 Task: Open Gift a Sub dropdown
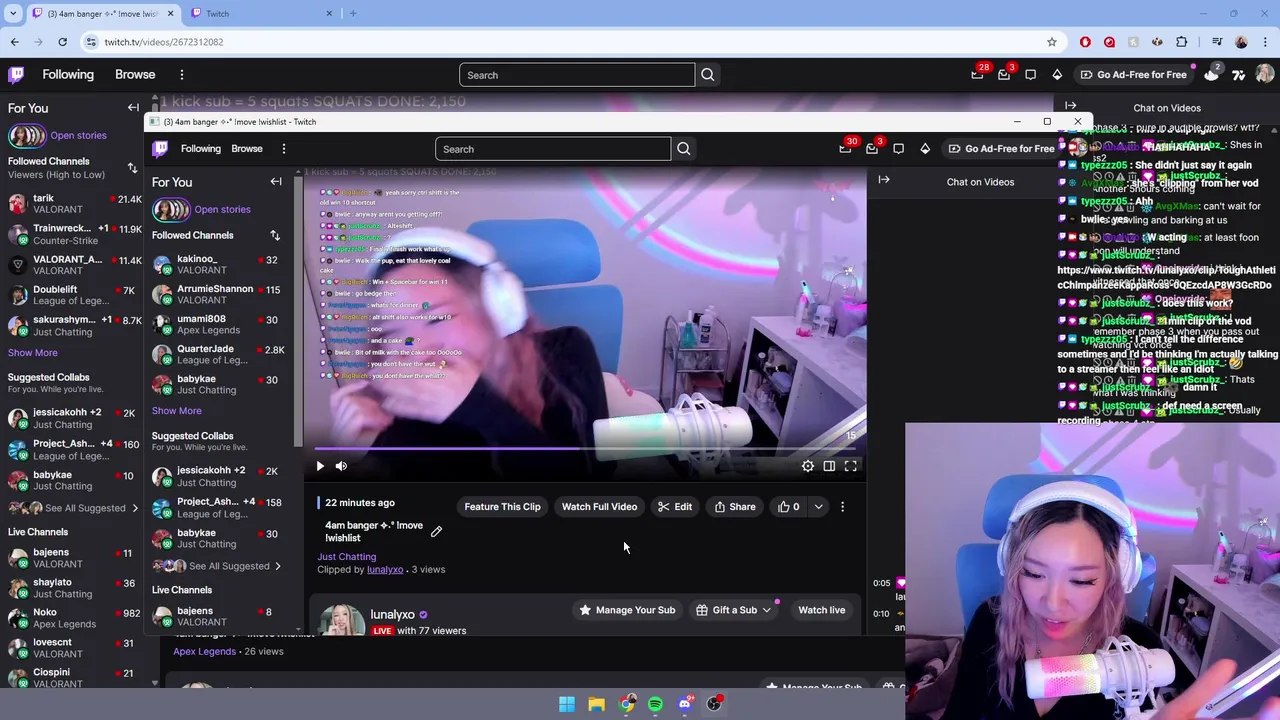click(x=735, y=610)
